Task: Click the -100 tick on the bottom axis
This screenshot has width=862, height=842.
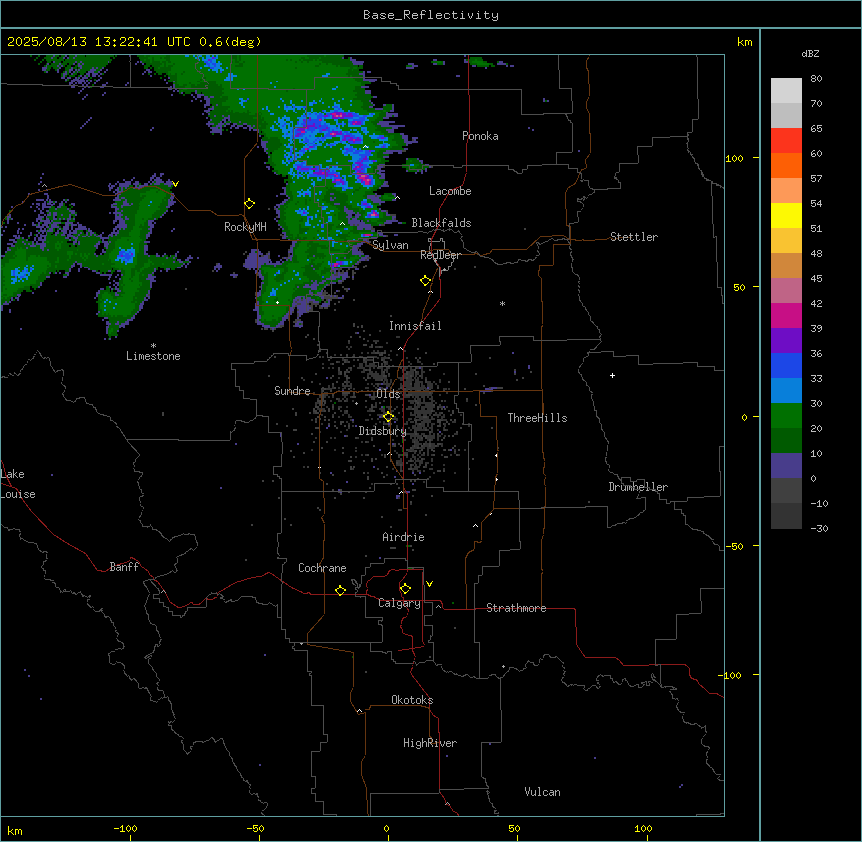Action: 125,828
